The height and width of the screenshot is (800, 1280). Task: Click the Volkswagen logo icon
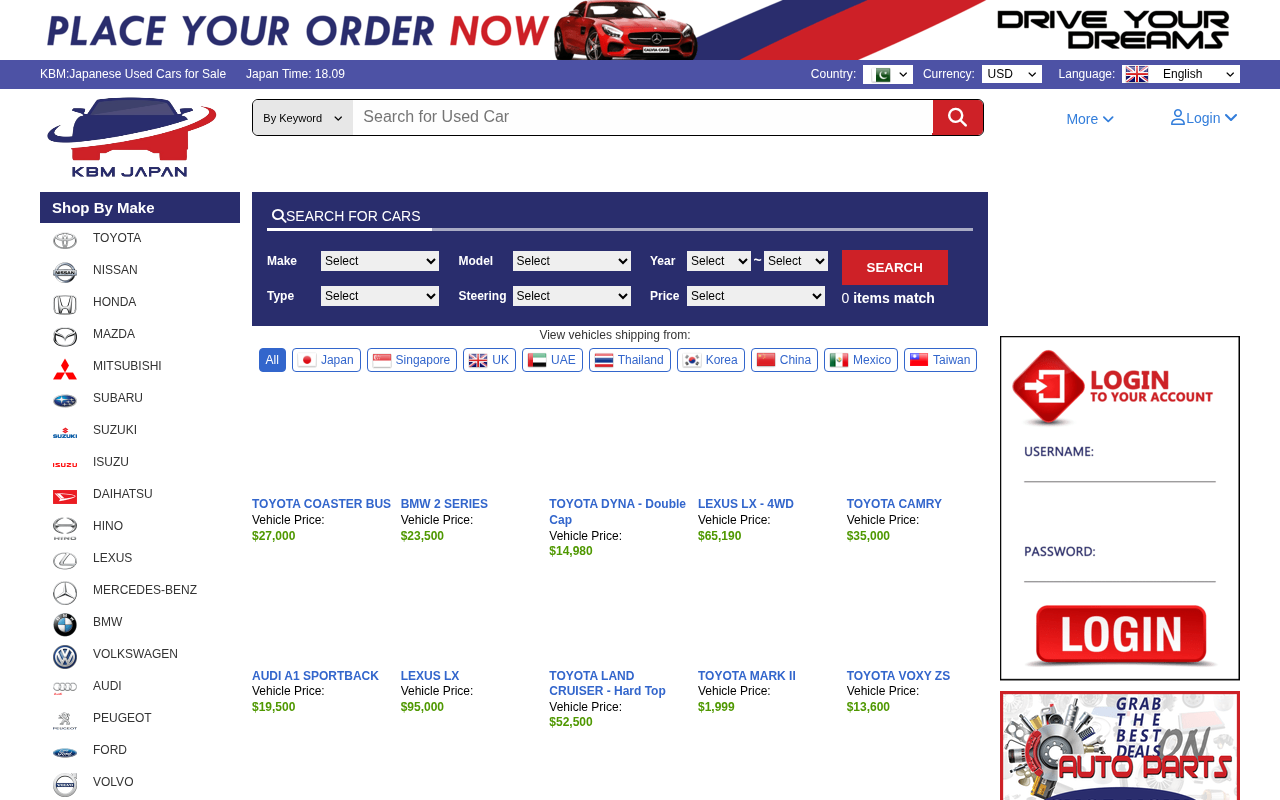[65, 656]
